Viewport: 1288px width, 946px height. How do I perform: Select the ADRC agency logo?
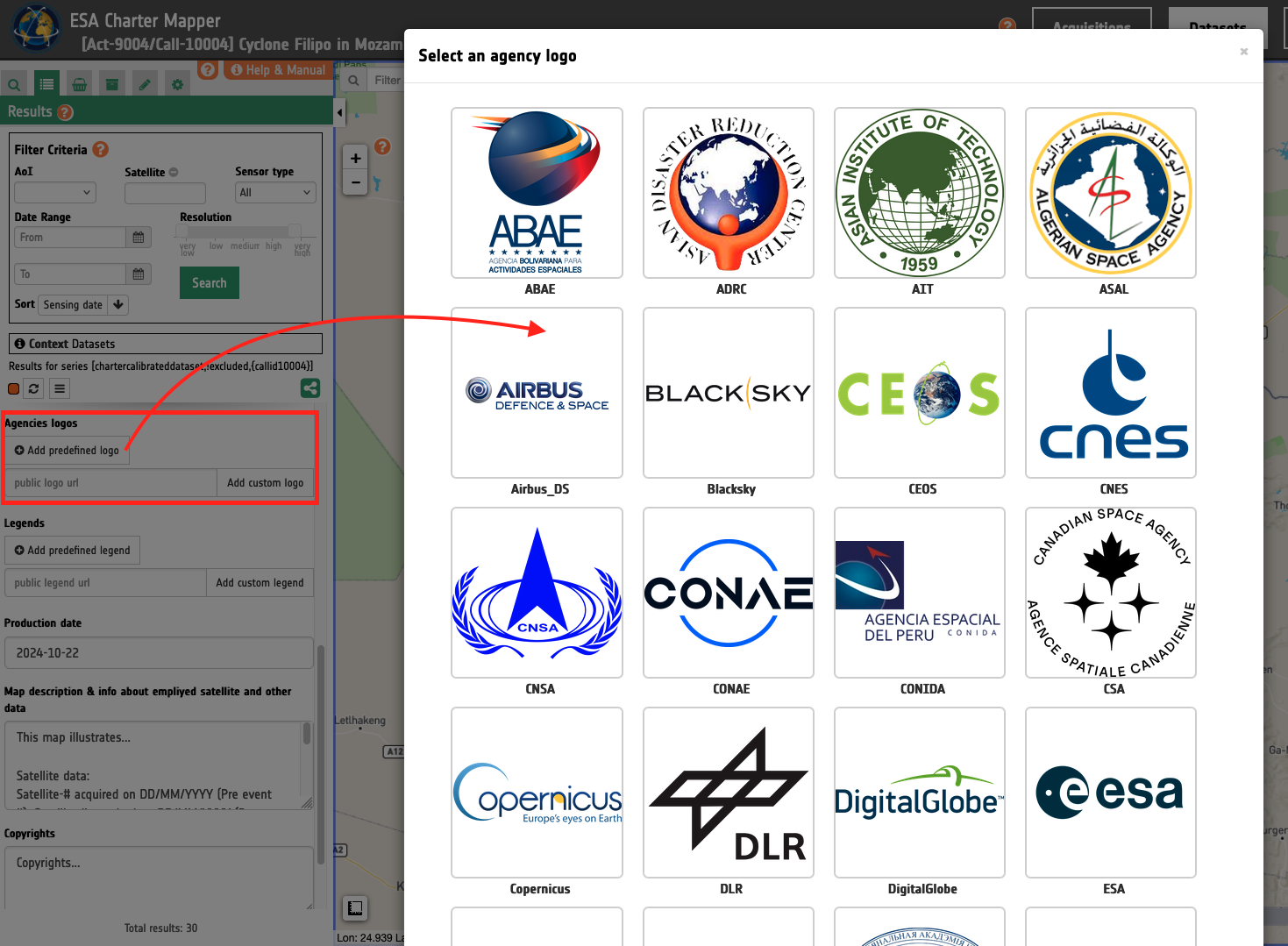[729, 193]
